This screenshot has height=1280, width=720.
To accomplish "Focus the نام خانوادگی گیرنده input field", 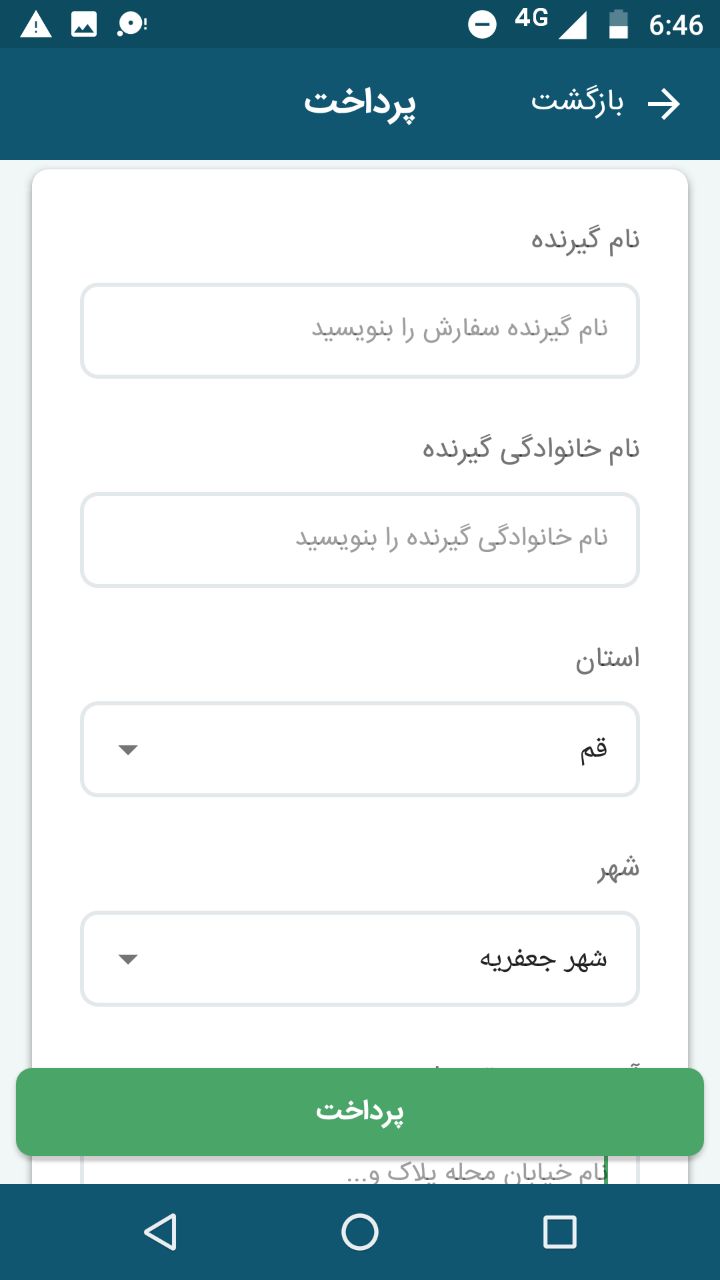I will coord(360,540).
